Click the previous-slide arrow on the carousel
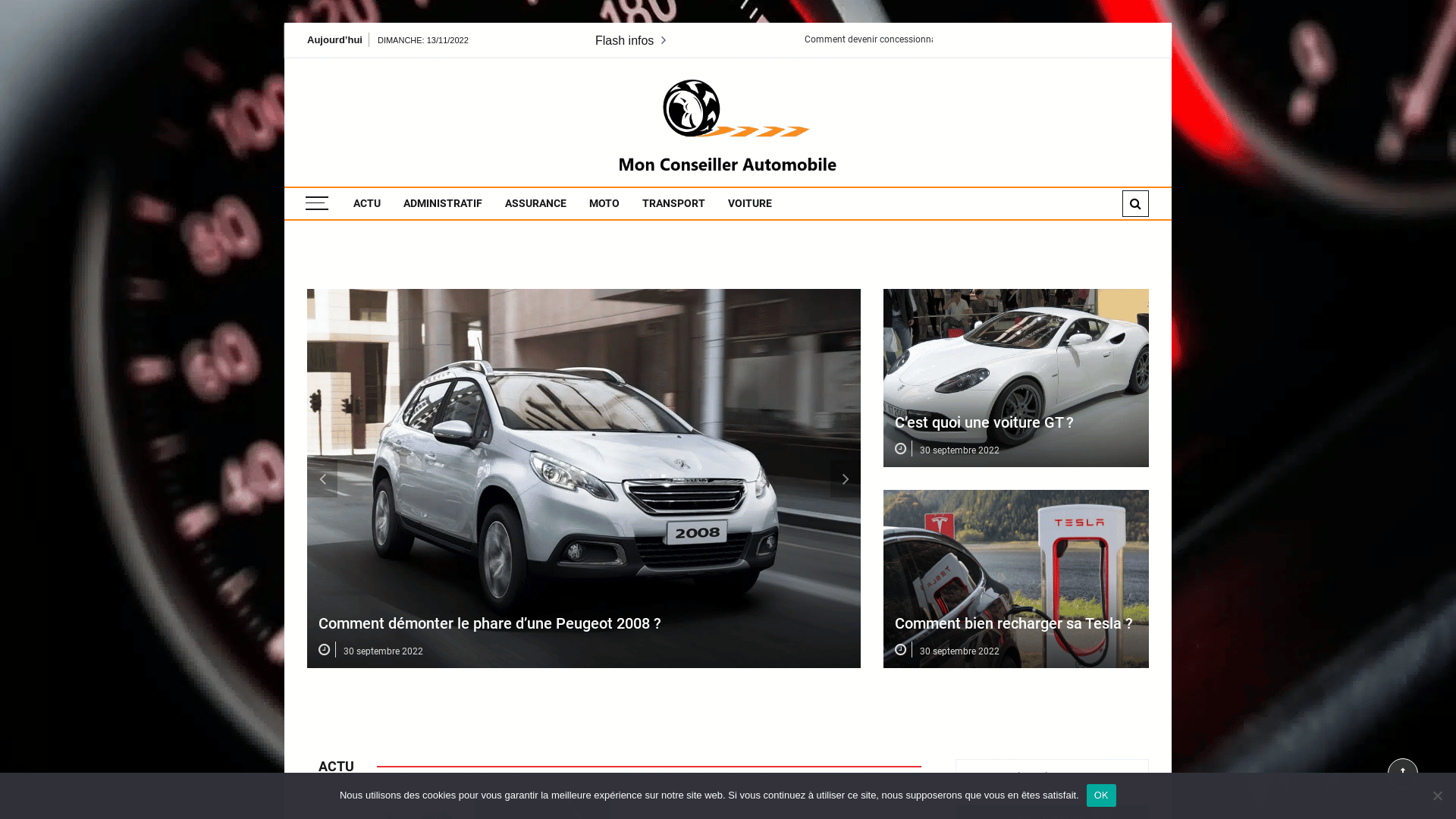 tap(322, 479)
